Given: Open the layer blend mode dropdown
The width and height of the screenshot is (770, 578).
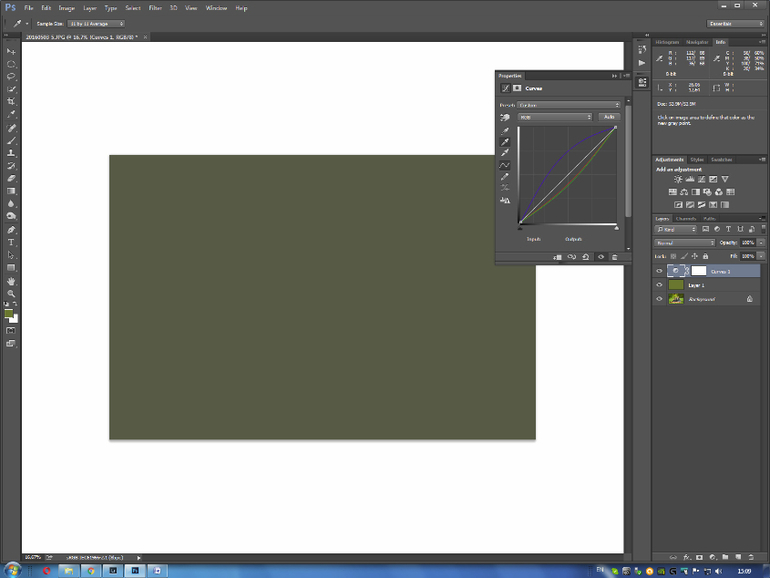Looking at the screenshot, I should pos(685,243).
